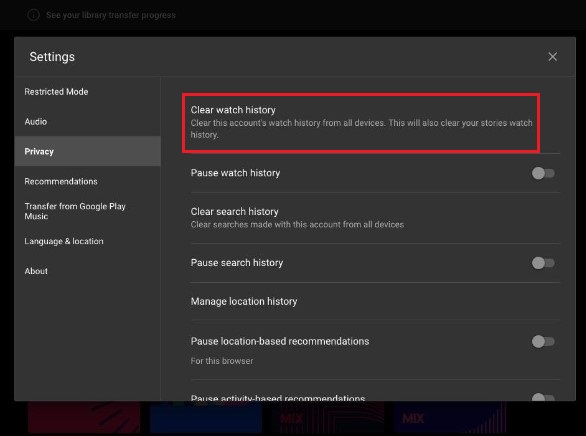586x436 pixels.
Task: Toggle Pause activity-based recommendations switch
Action: [543, 397]
